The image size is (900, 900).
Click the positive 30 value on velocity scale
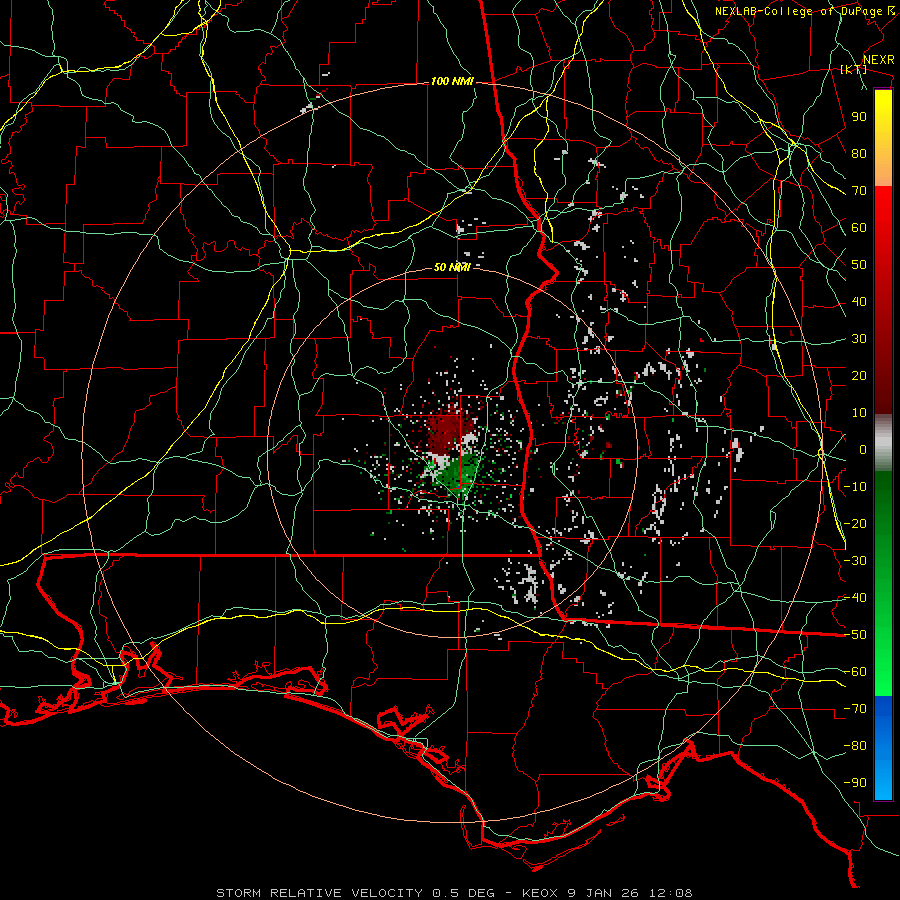point(859,339)
